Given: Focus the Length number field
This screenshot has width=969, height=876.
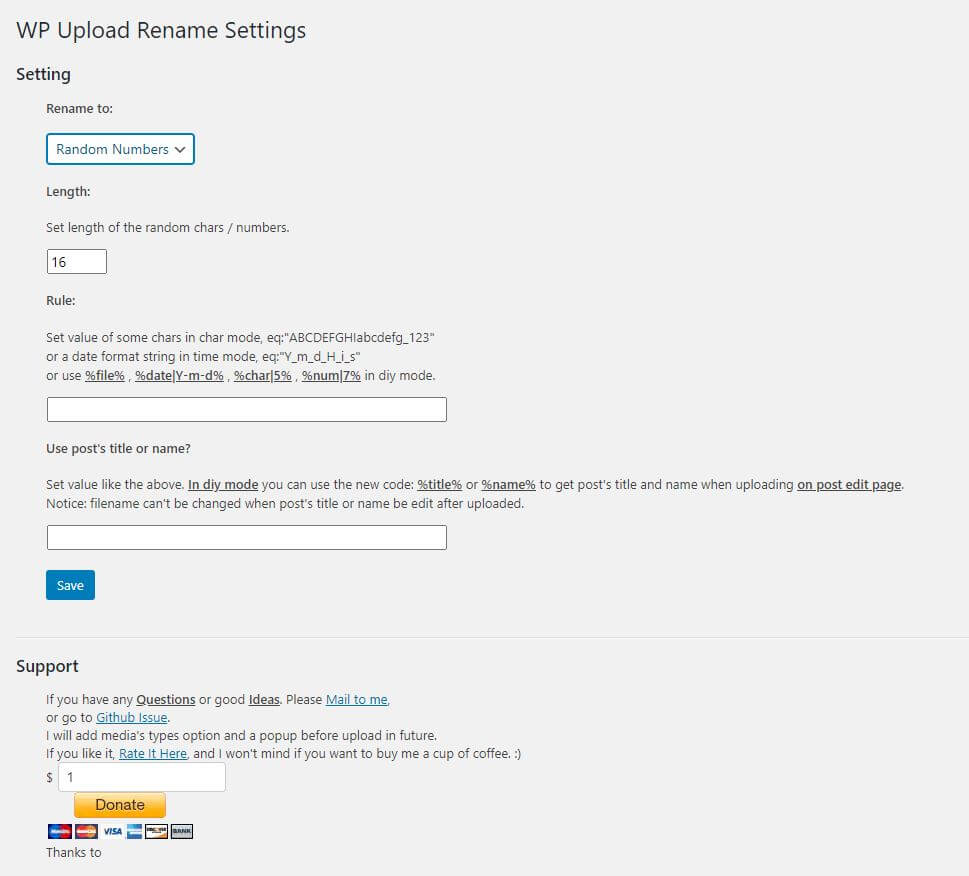Looking at the screenshot, I should click(76, 262).
